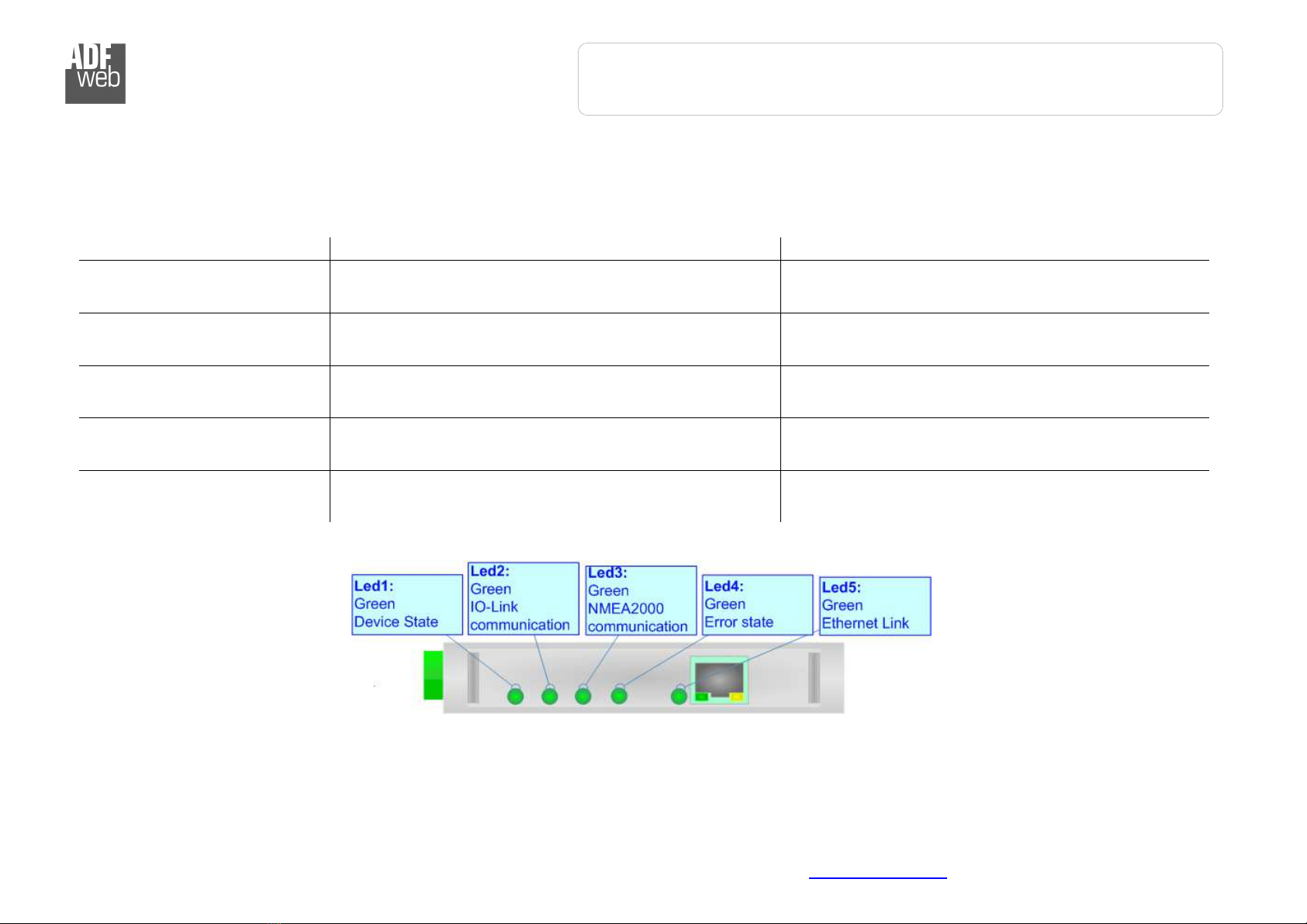Viewport: 1307px width, 924px height.
Task: Click the green terminal connector on device
Action: (x=433, y=675)
